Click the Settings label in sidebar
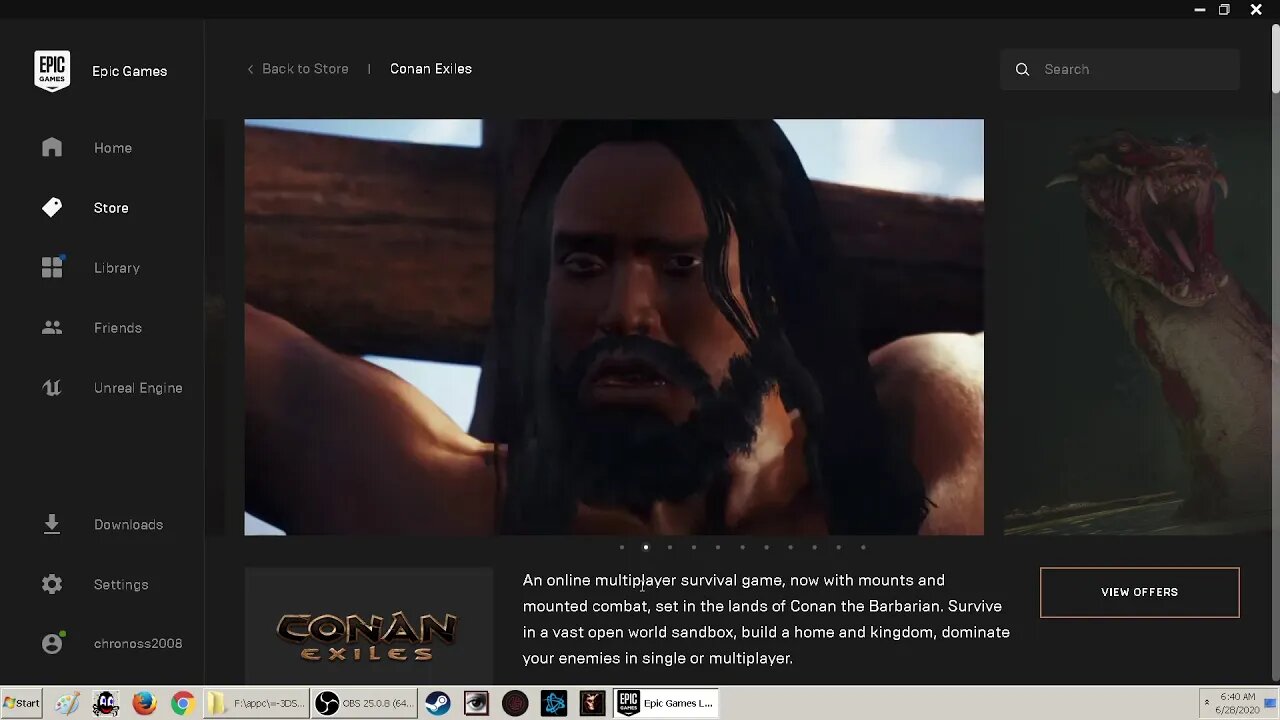Image resolution: width=1280 pixels, height=720 pixels. click(121, 584)
